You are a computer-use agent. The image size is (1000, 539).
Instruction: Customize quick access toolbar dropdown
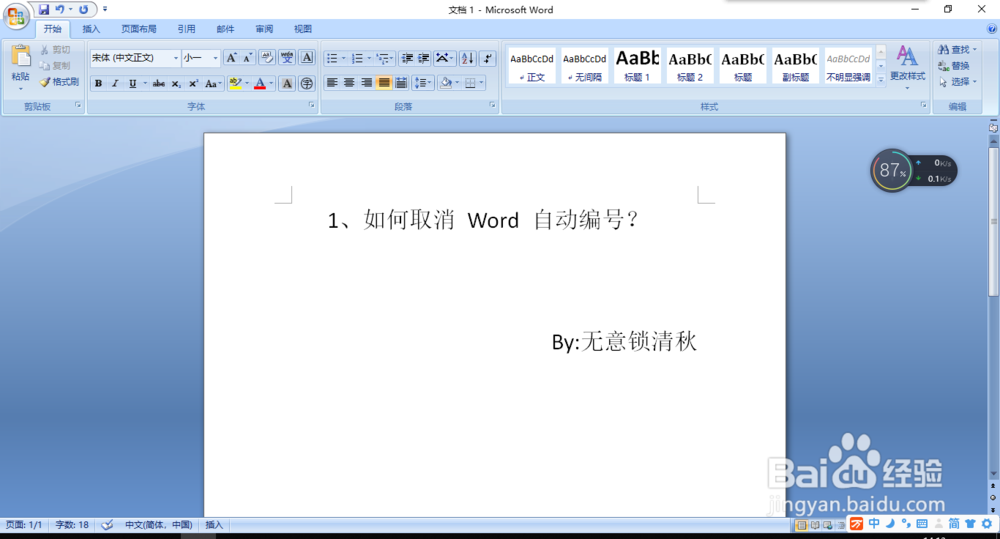pos(105,10)
